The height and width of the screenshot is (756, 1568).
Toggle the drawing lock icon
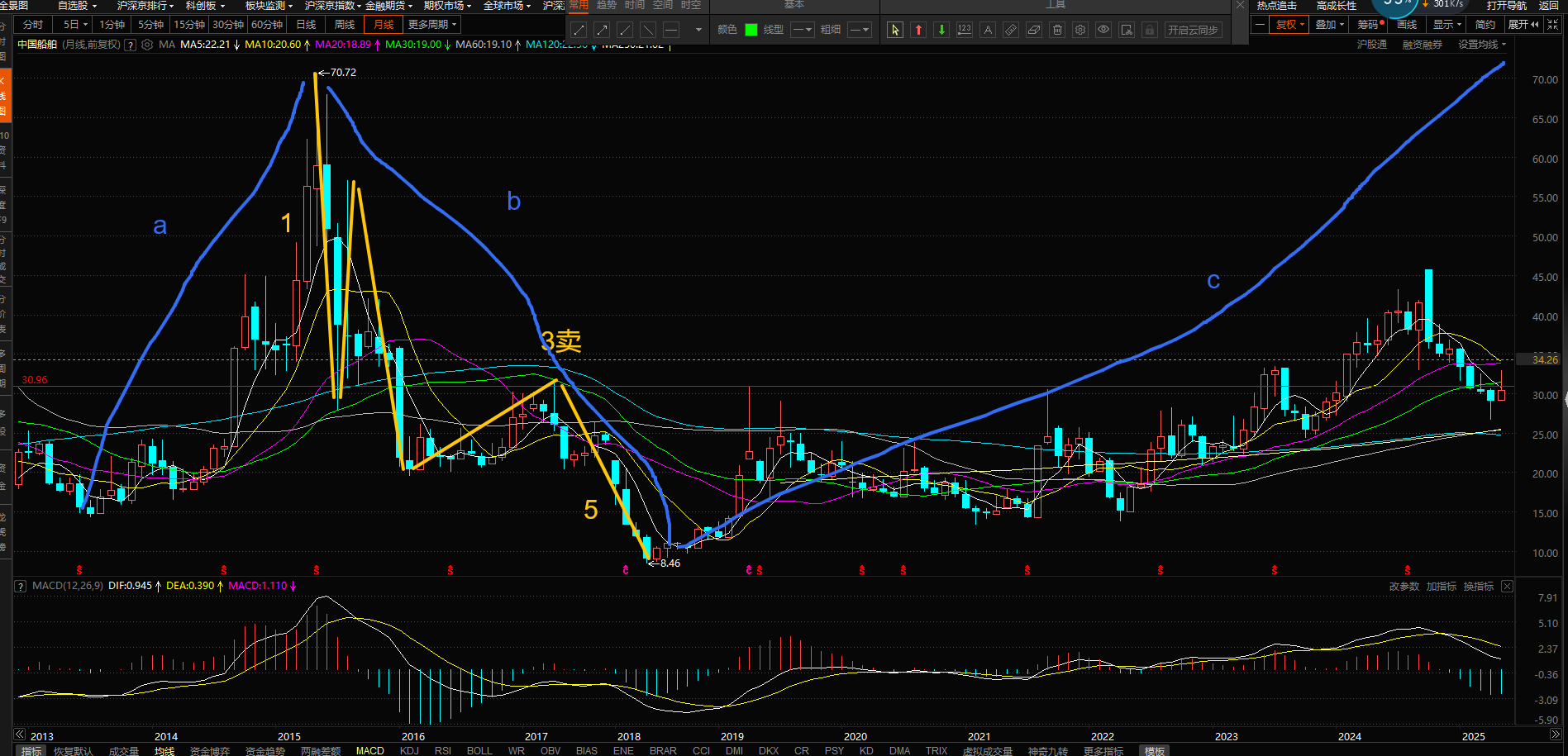tap(1149, 30)
